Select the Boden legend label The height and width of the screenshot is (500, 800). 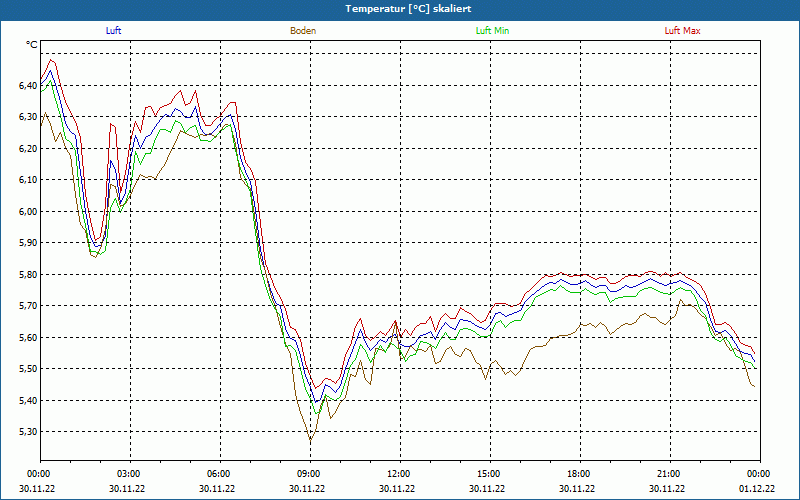coord(303,31)
